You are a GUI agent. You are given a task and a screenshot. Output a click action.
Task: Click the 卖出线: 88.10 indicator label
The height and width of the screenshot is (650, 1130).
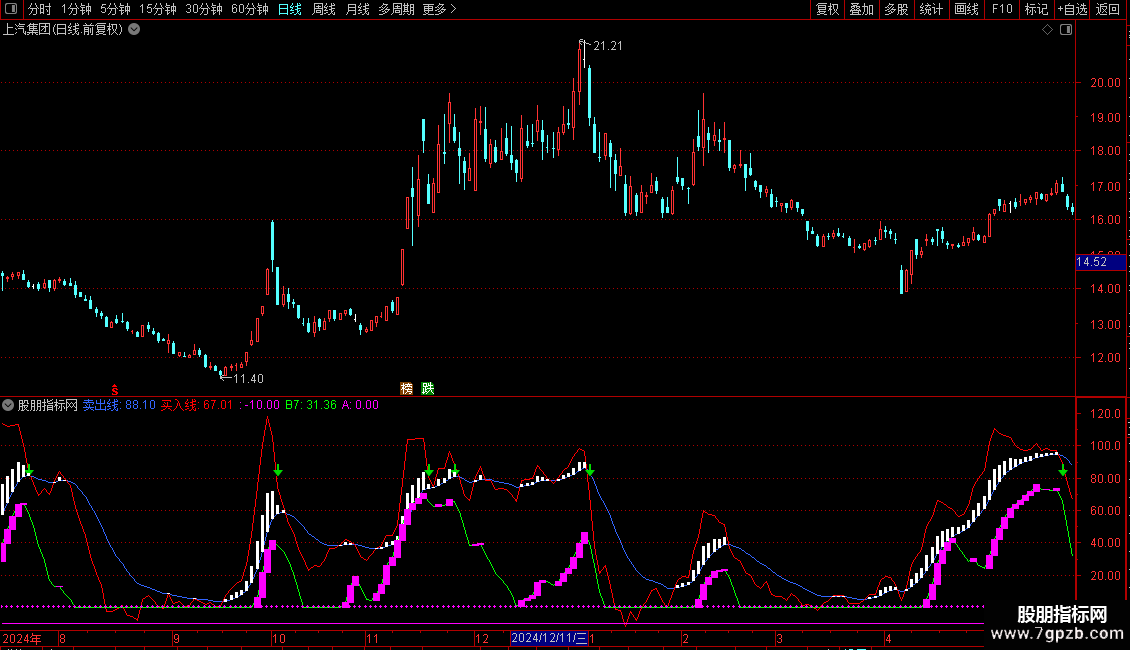(119, 405)
